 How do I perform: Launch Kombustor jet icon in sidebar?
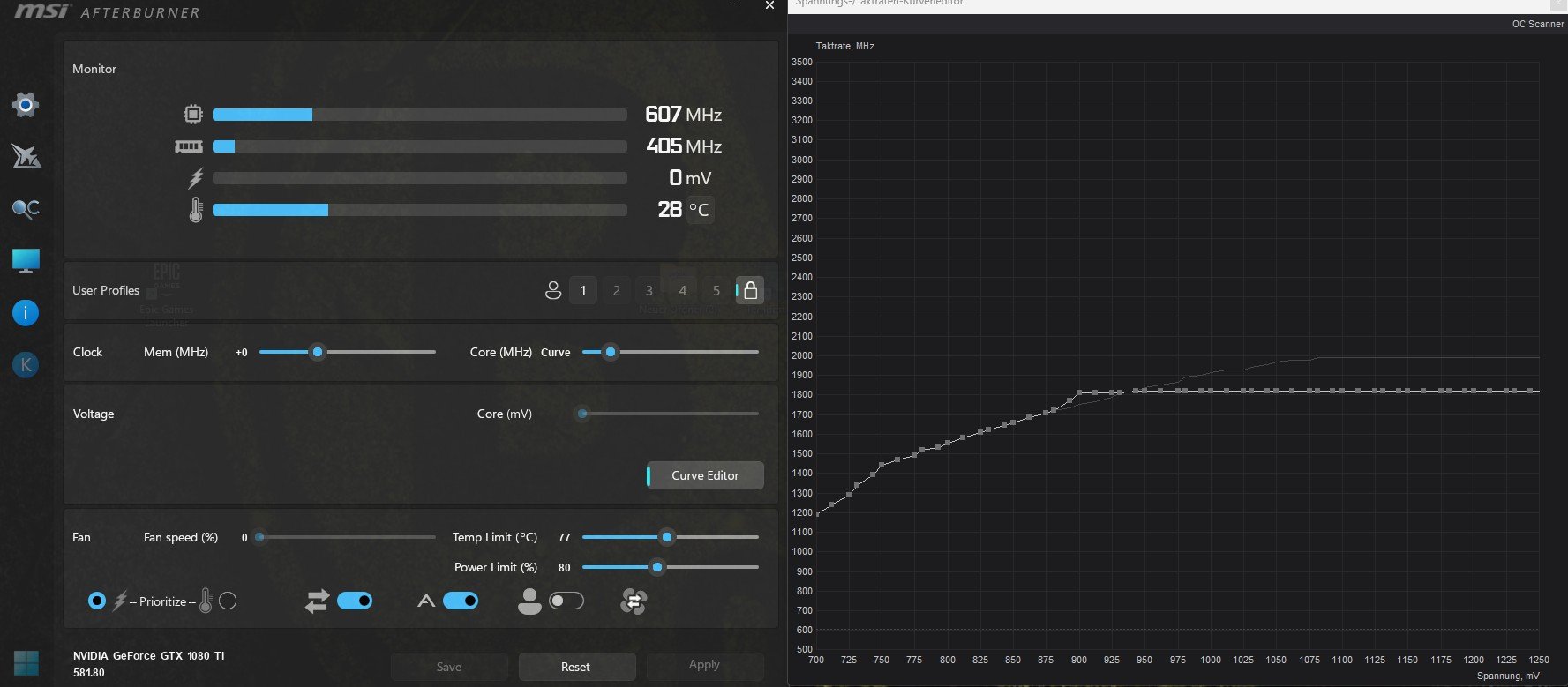26,156
